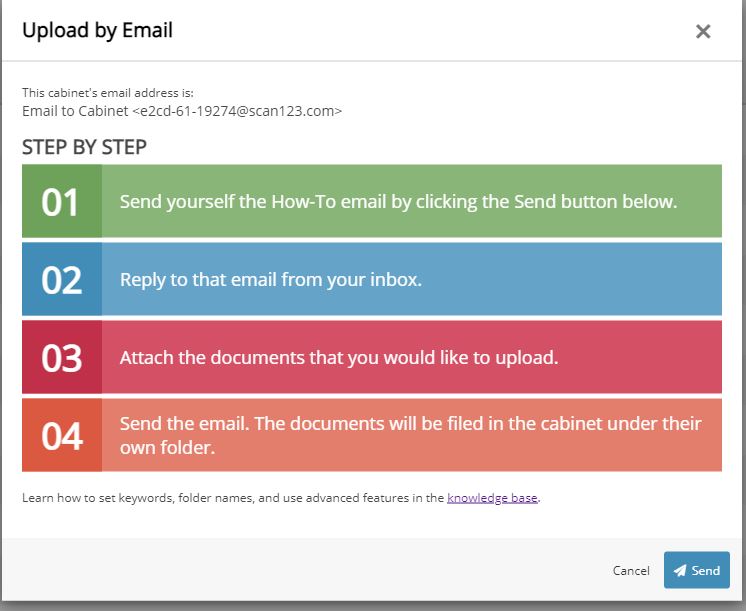The image size is (746, 611).
Task: Select the 'Send yourself the How-To email' step text
Action: [398, 201]
